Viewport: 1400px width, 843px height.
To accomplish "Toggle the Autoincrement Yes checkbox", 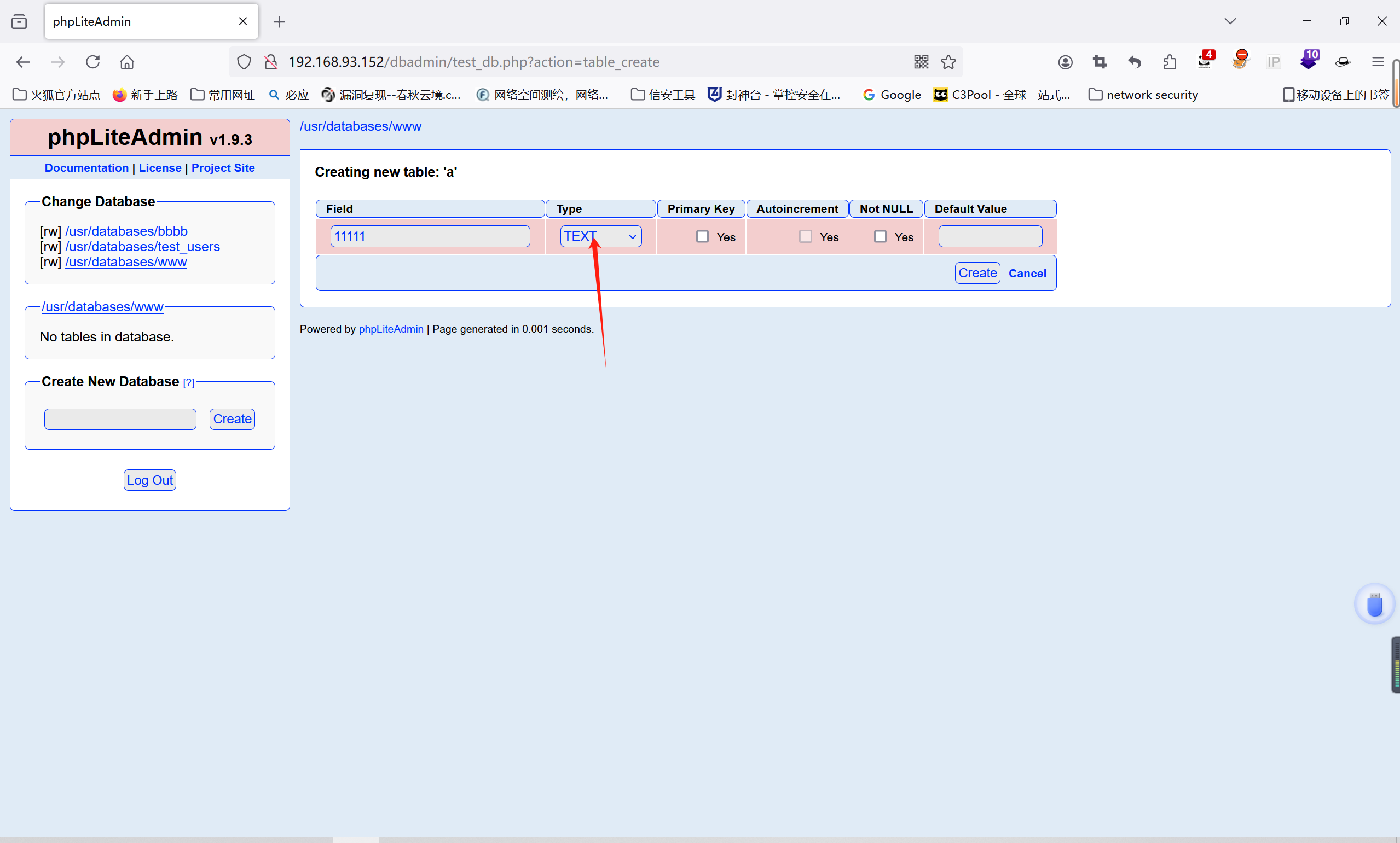I will coord(805,236).
